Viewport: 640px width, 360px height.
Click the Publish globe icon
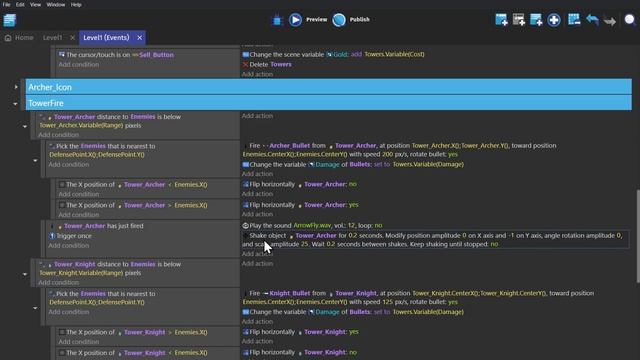click(x=339, y=20)
